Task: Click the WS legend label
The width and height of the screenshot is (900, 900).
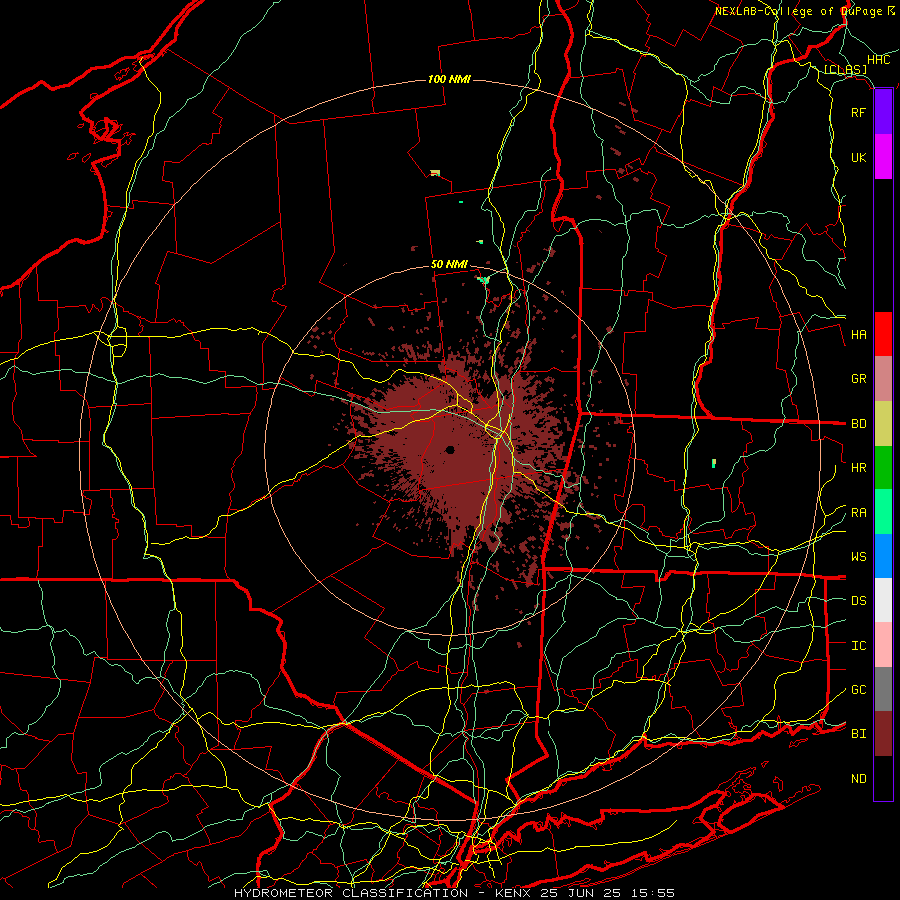Action: point(859,557)
